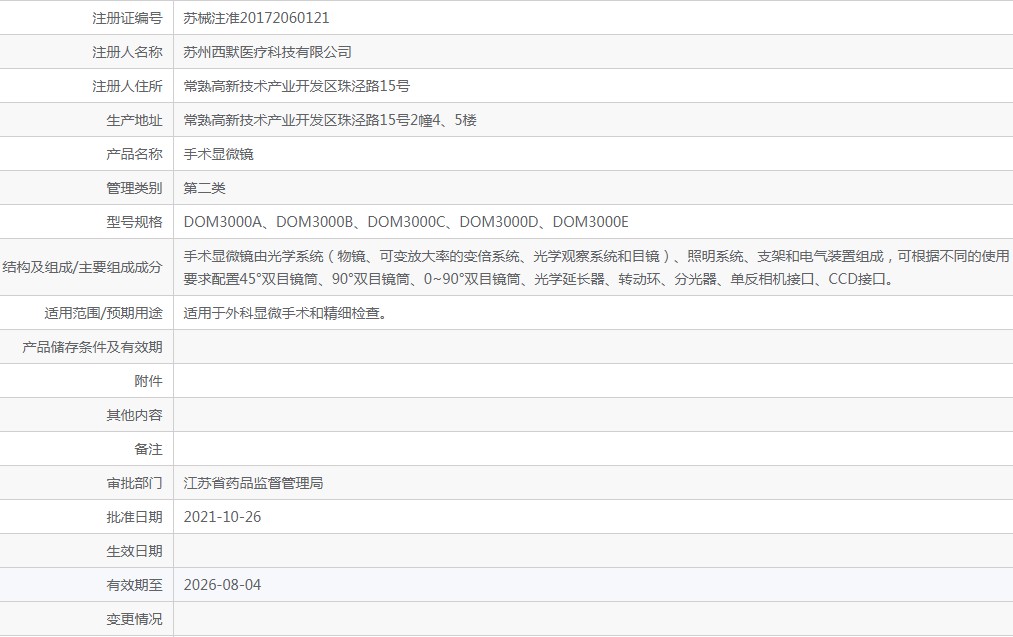Click approval date 2021-10-26
This screenshot has height=637, width=1013.
222,517
